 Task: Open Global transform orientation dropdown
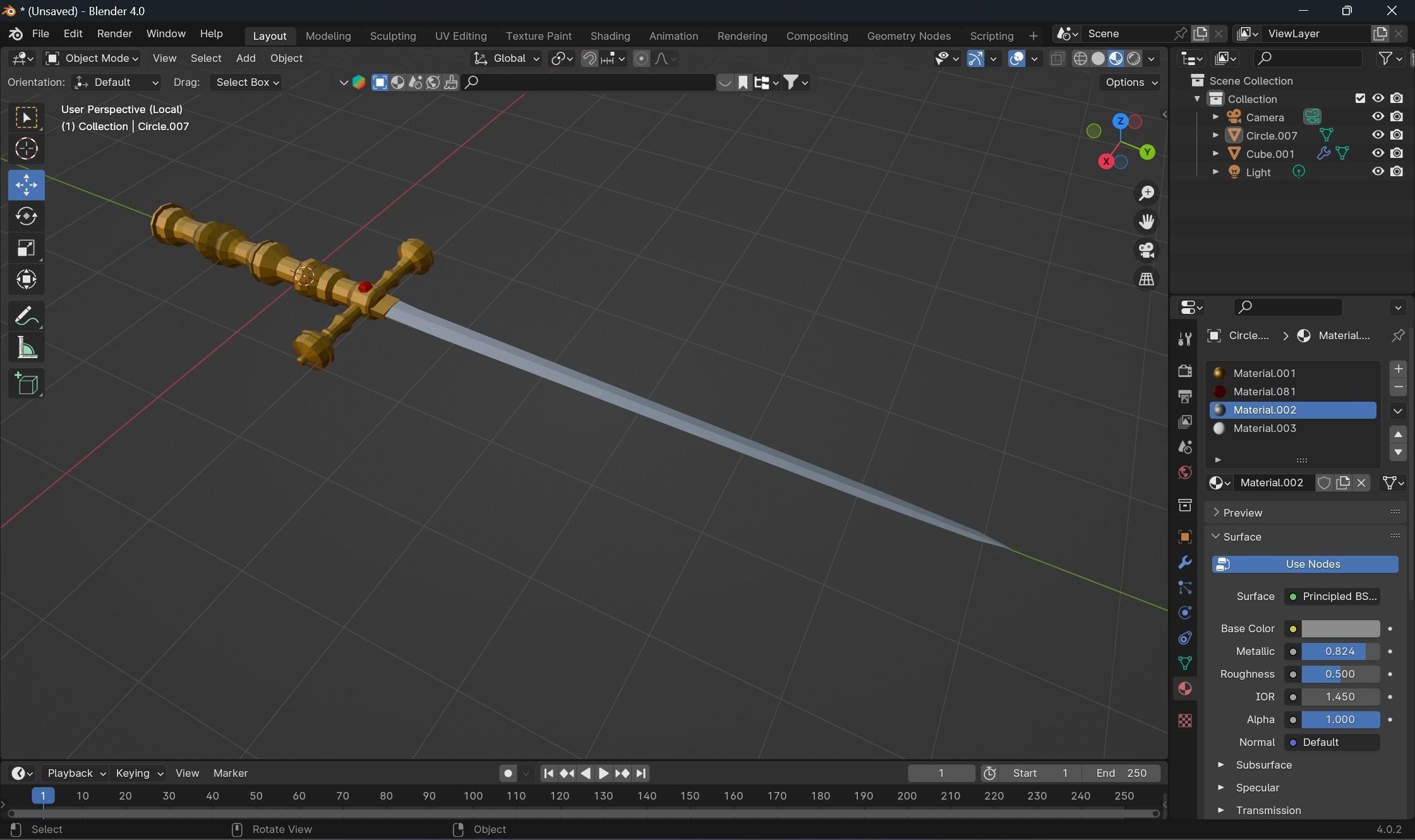point(506,59)
